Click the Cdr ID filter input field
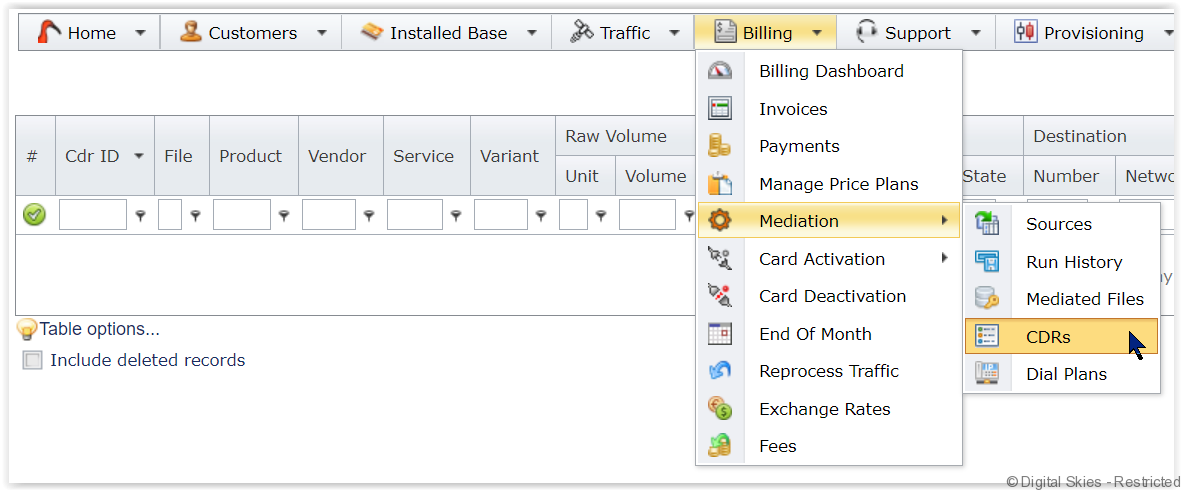 tap(92, 214)
